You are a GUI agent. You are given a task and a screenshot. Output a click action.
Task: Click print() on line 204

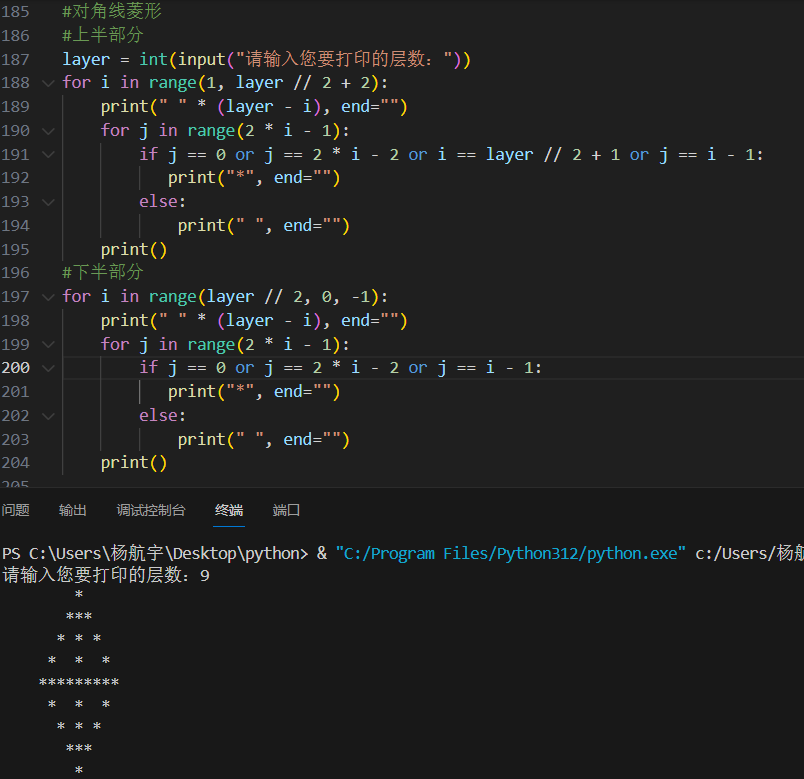click(x=134, y=464)
